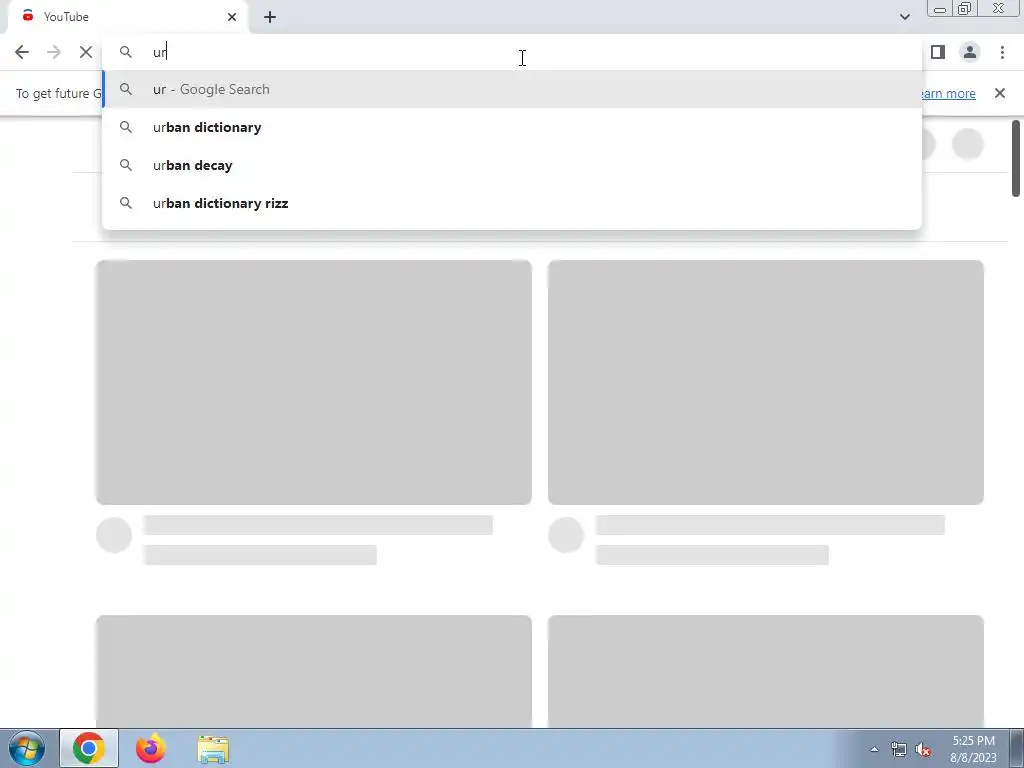Click the Chrome taskbar icon
The height and width of the screenshot is (768, 1024).
click(89, 748)
